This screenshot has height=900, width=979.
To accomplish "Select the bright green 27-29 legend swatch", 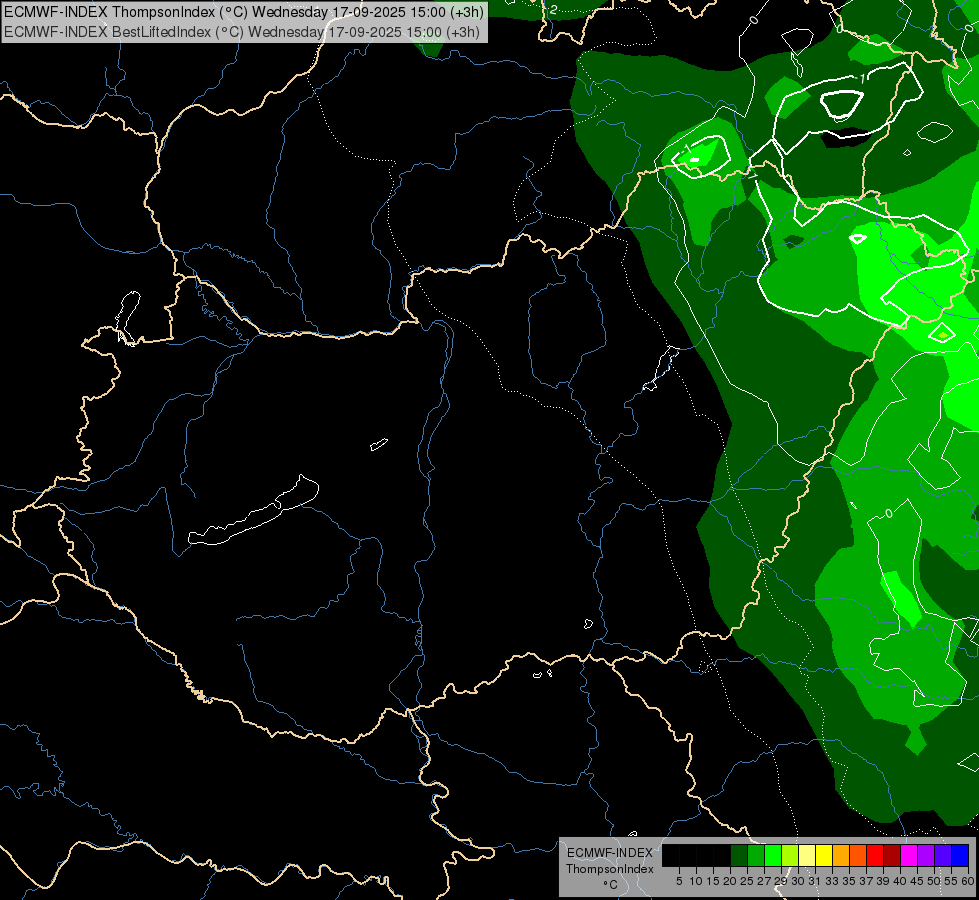I will pos(771,856).
